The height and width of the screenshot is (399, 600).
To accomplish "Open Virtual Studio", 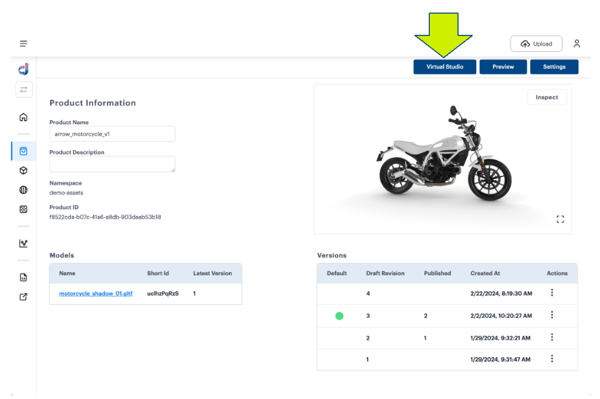I will (445, 67).
